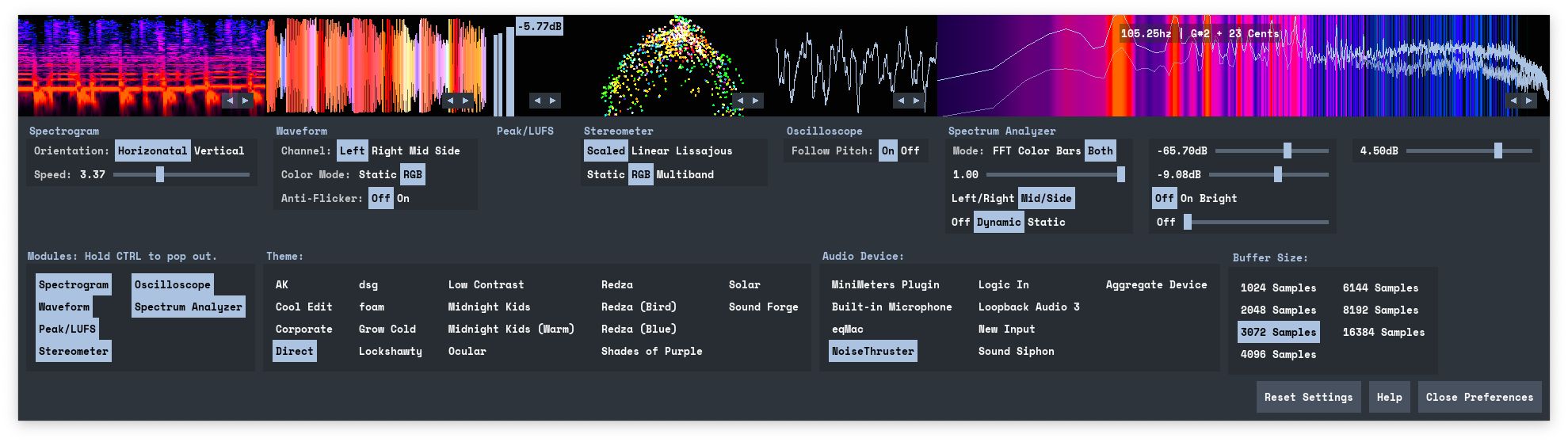Click the right arrow on the Spectrogram module

246,101
